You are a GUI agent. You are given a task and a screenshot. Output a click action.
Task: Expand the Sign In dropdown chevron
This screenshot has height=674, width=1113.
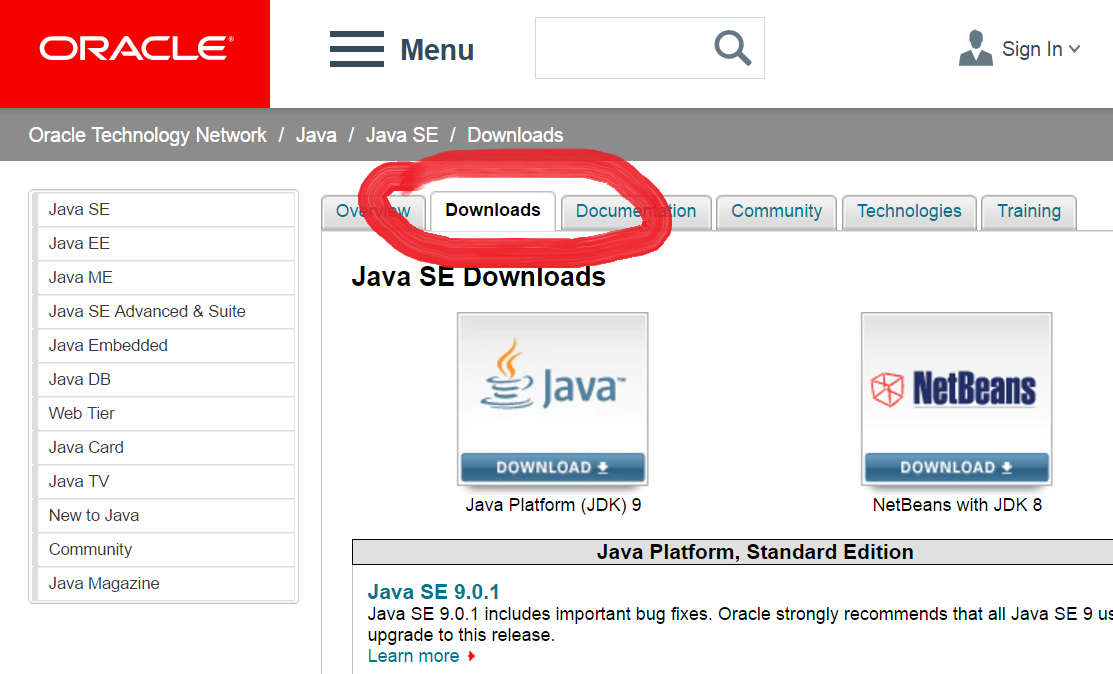click(x=1074, y=49)
